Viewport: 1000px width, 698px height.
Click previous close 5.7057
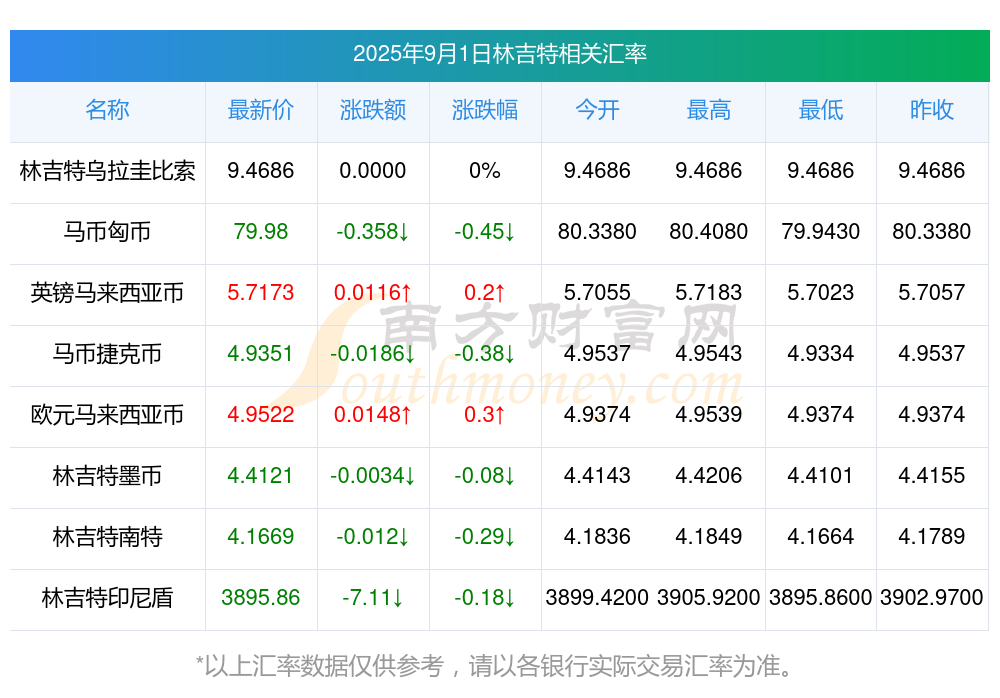[x=932, y=292]
